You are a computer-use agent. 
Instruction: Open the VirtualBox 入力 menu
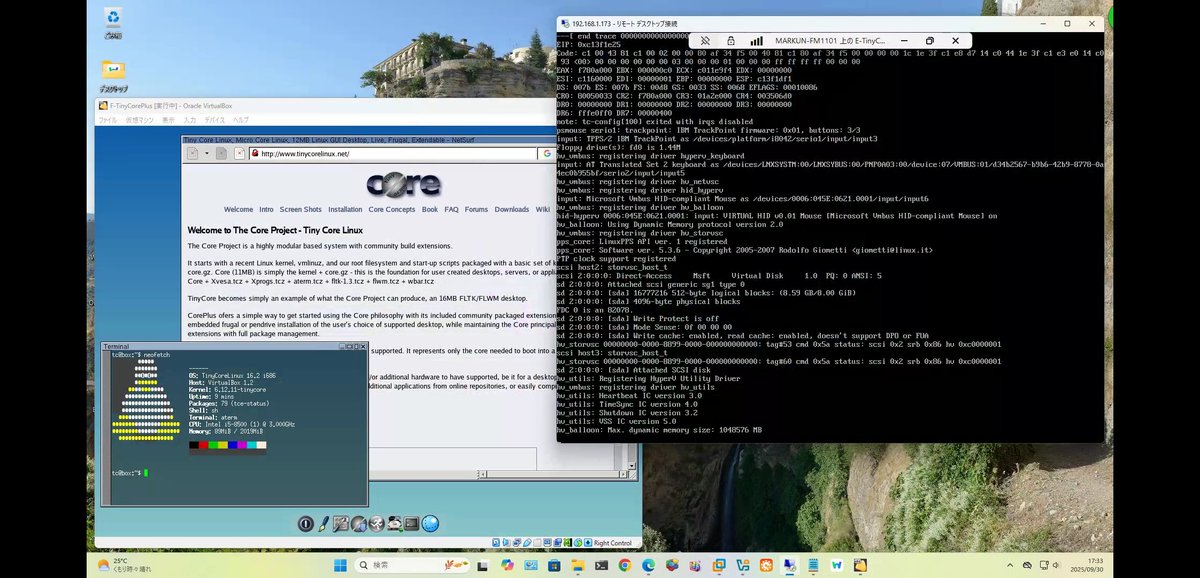point(190,119)
